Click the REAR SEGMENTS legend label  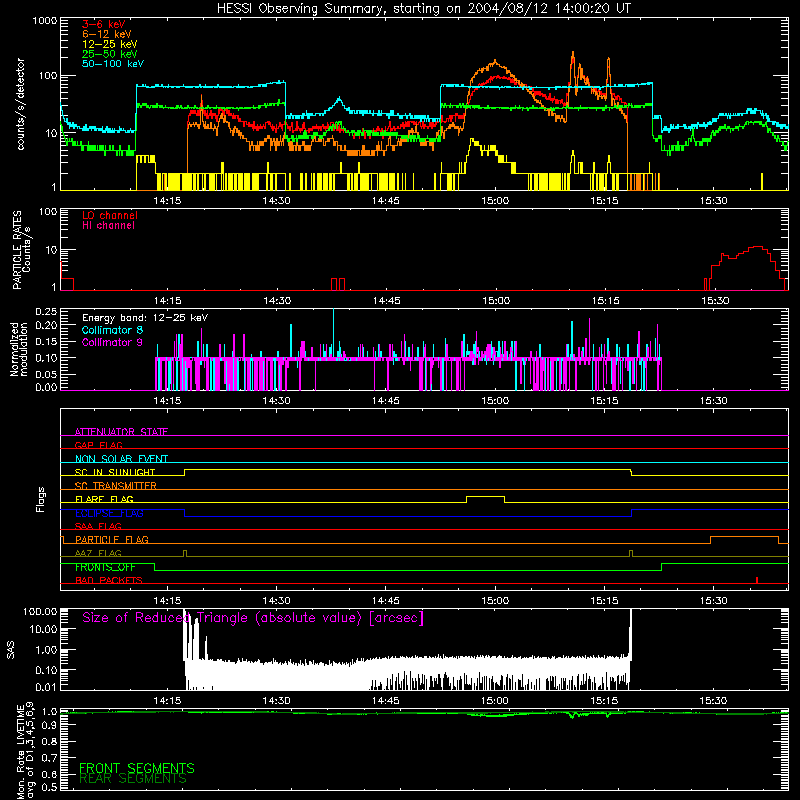[133, 779]
